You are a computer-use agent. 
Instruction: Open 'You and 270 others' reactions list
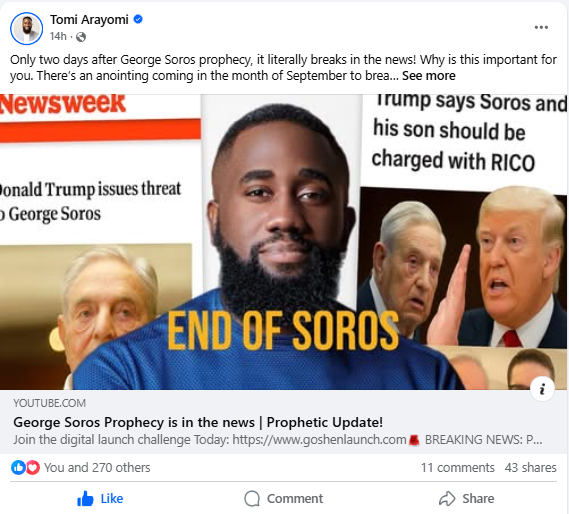point(97,468)
